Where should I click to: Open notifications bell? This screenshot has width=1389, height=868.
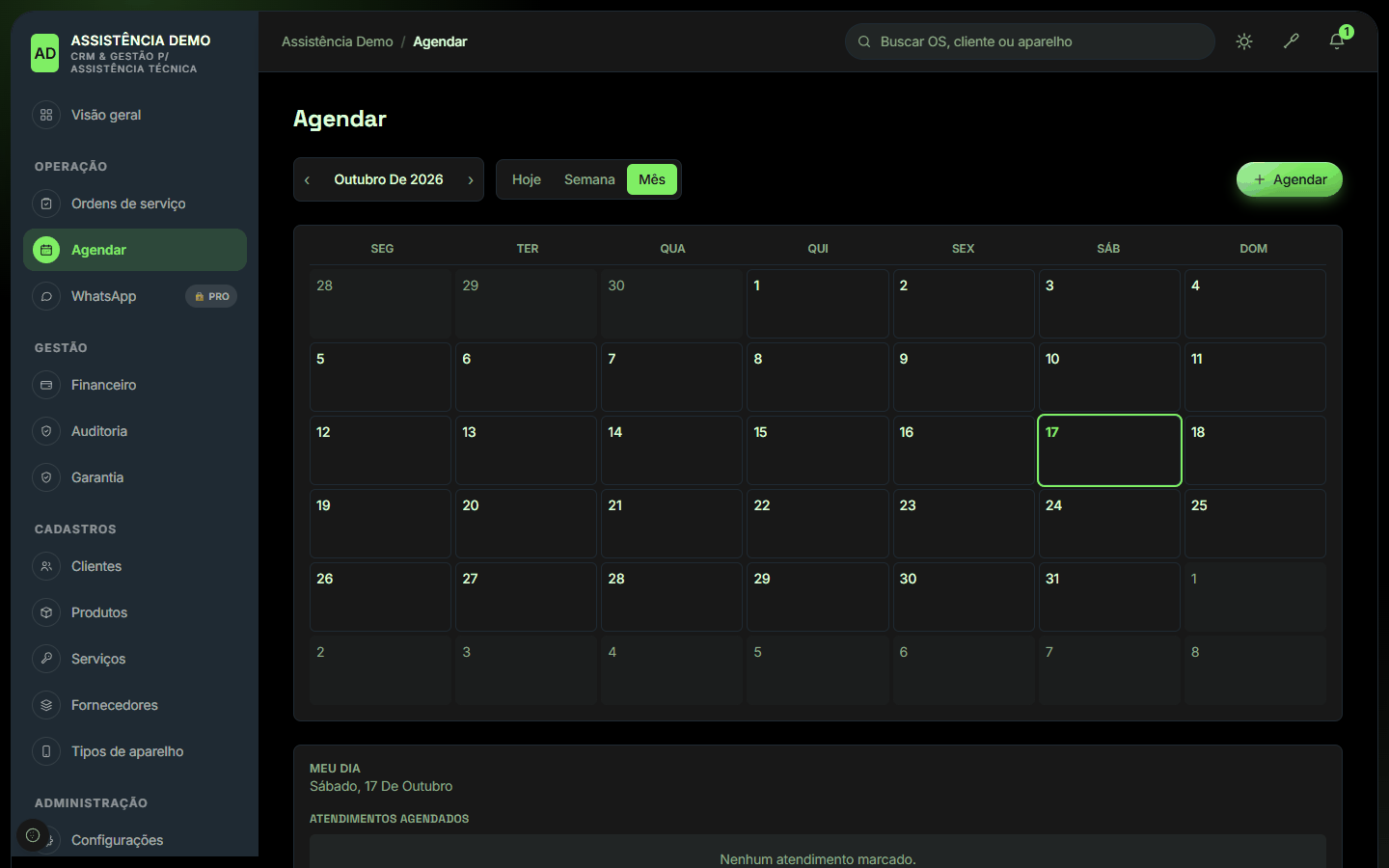coord(1337,41)
